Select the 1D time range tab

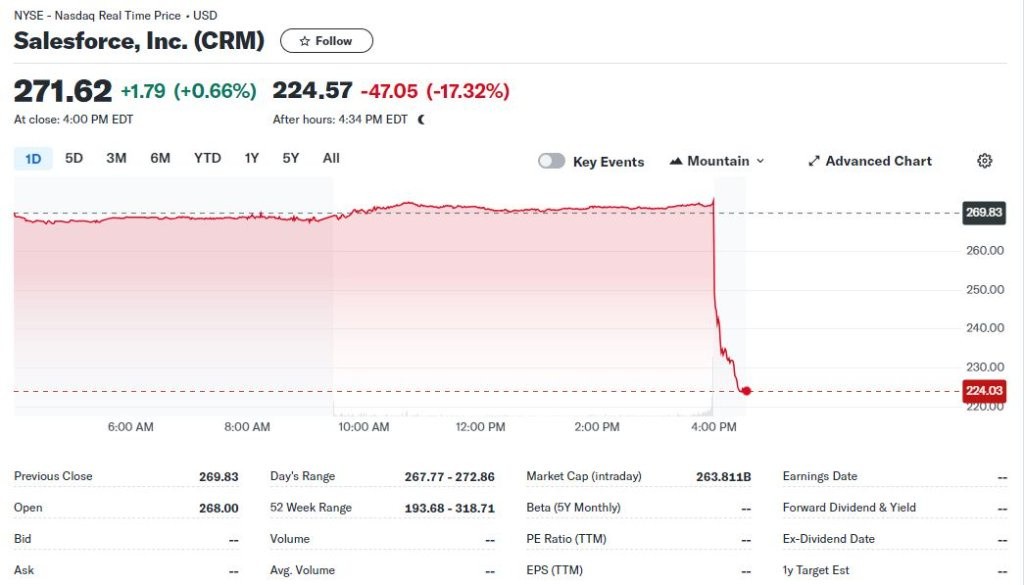(x=33, y=158)
